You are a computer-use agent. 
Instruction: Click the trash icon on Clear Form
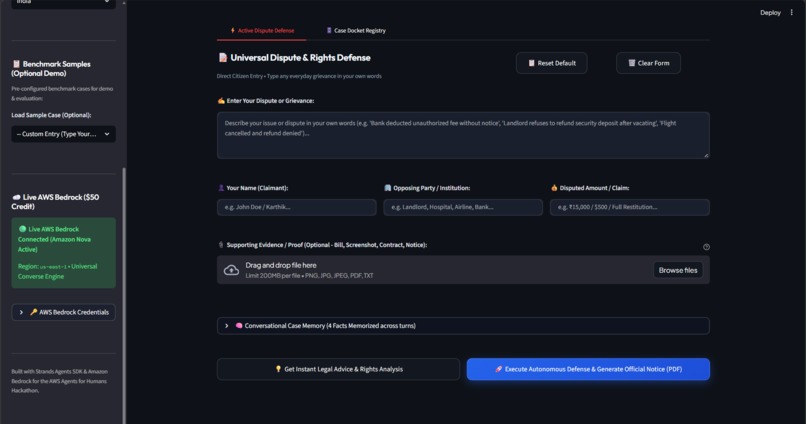[632, 63]
